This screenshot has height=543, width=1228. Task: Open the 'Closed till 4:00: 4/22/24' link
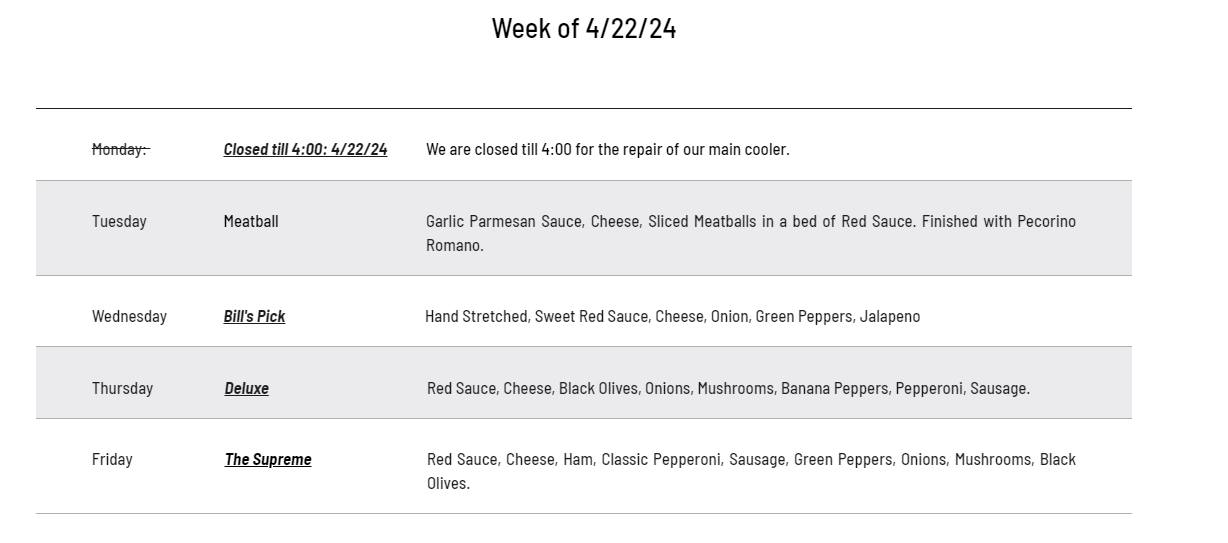[305, 149]
